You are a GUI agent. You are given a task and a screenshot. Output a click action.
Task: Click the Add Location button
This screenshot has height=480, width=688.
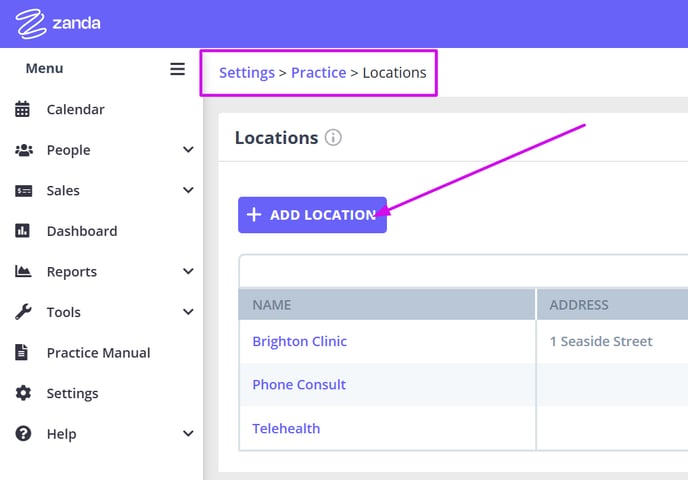pyautogui.click(x=312, y=215)
